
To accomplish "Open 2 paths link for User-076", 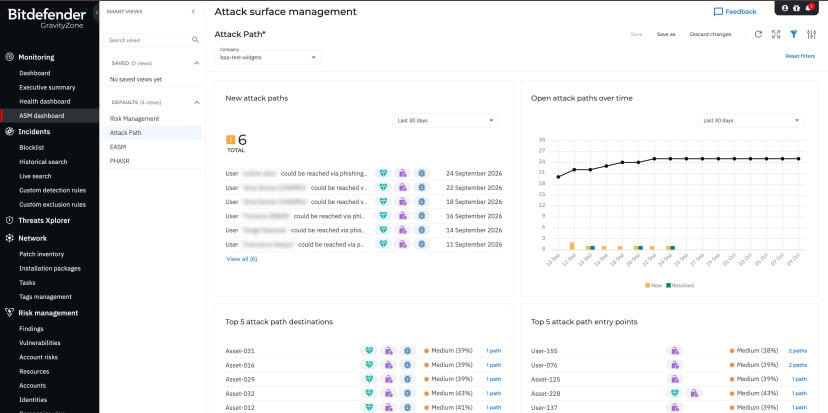I will coord(798,365).
